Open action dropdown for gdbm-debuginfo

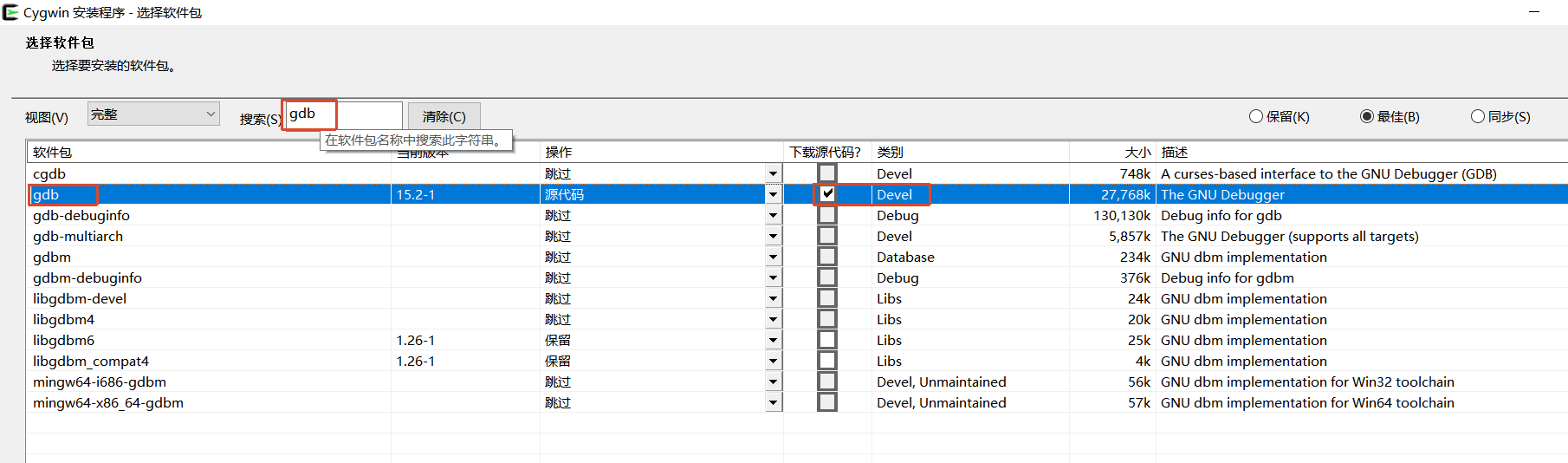[x=773, y=277]
